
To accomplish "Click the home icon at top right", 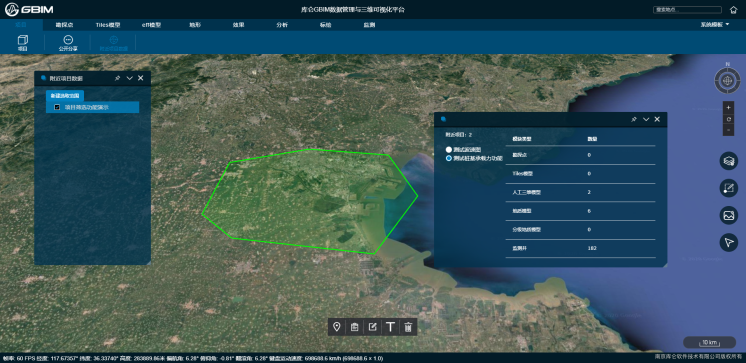I will (733, 10).
